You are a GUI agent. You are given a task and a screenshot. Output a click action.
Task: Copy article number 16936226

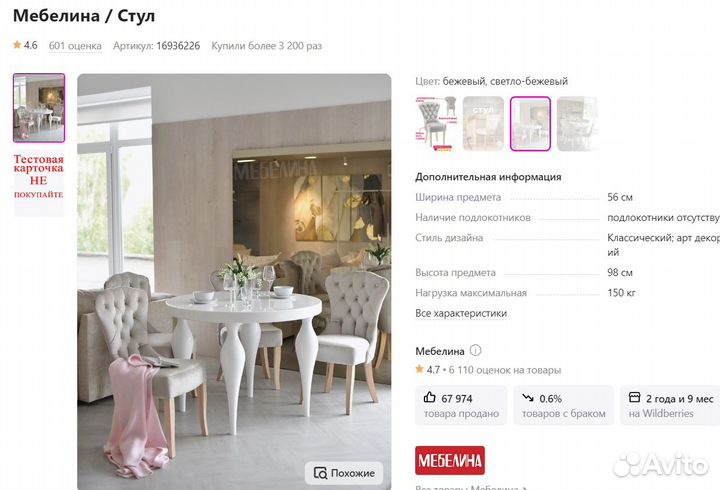pyautogui.click(x=178, y=46)
